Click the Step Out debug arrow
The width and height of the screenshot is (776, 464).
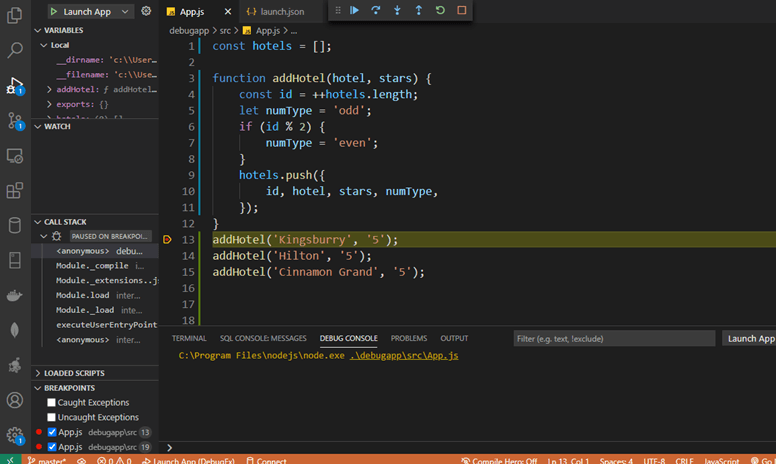click(x=418, y=10)
